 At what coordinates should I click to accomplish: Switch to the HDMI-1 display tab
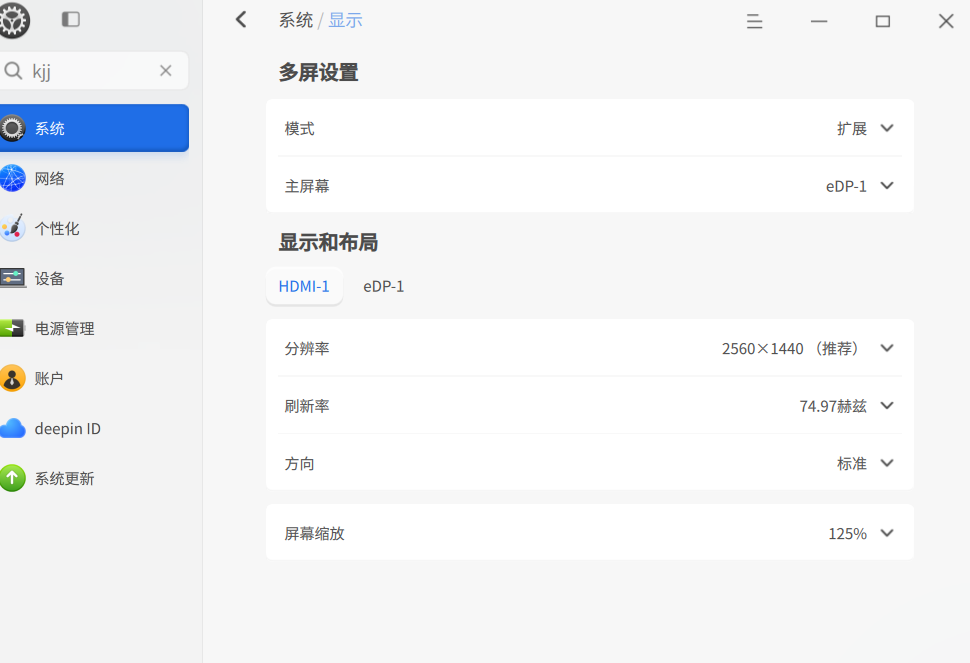click(304, 286)
